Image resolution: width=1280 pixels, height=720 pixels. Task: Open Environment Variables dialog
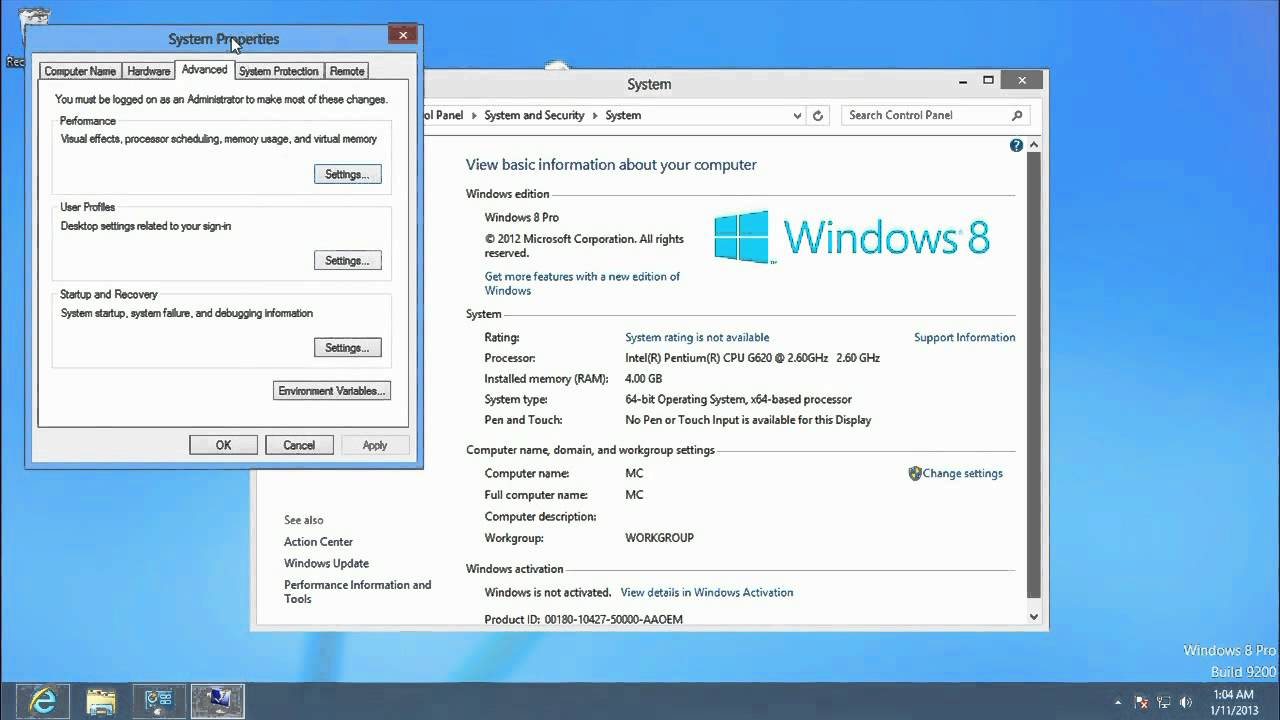tap(332, 391)
